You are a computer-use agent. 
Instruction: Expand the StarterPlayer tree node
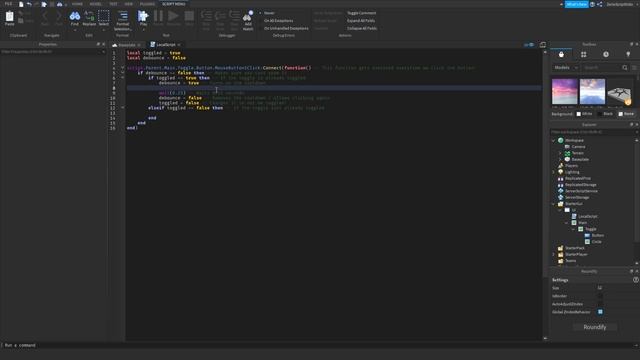point(553,254)
